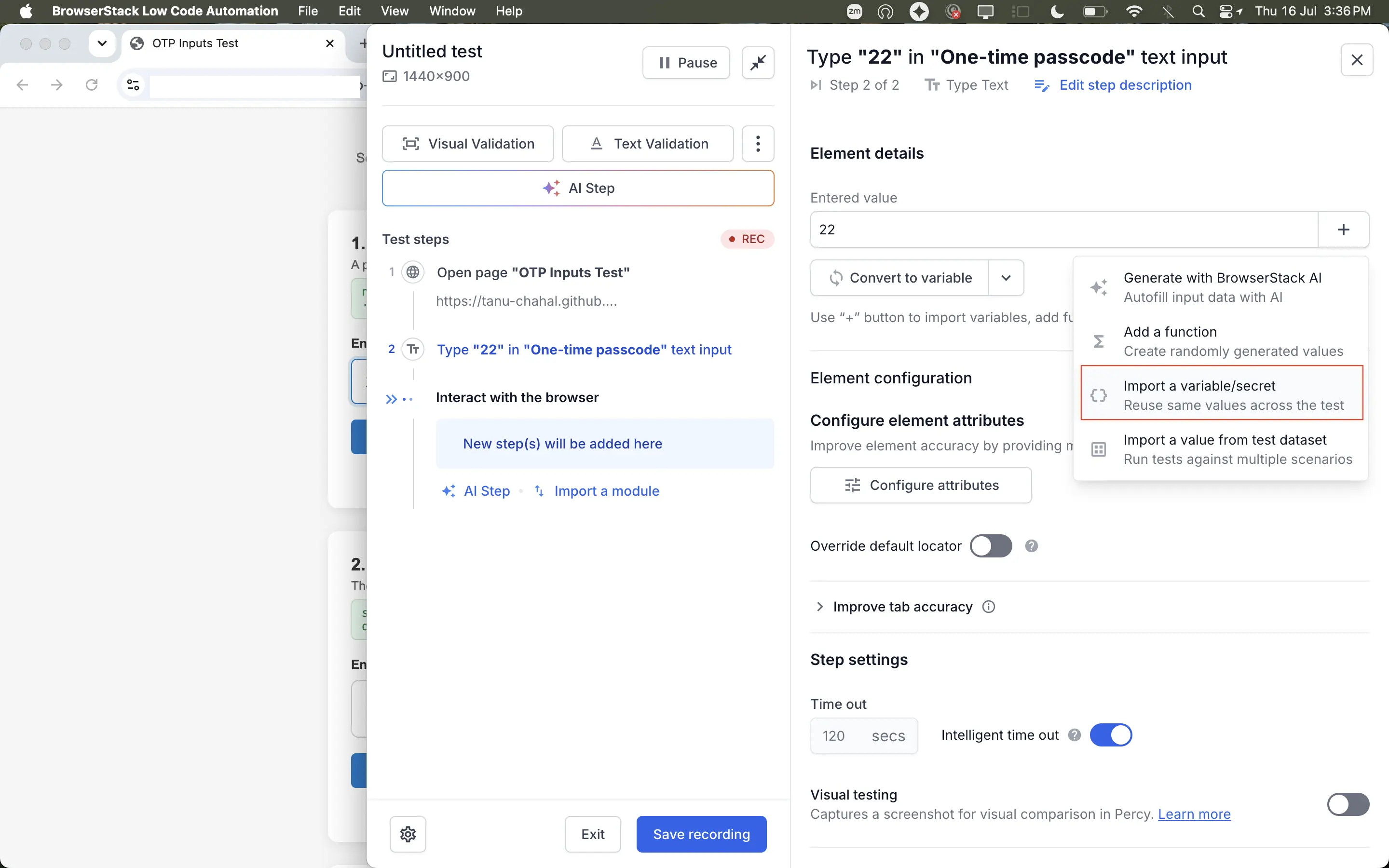Open Configure attributes button
Screen dimensions: 1389x868
click(921, 485)
